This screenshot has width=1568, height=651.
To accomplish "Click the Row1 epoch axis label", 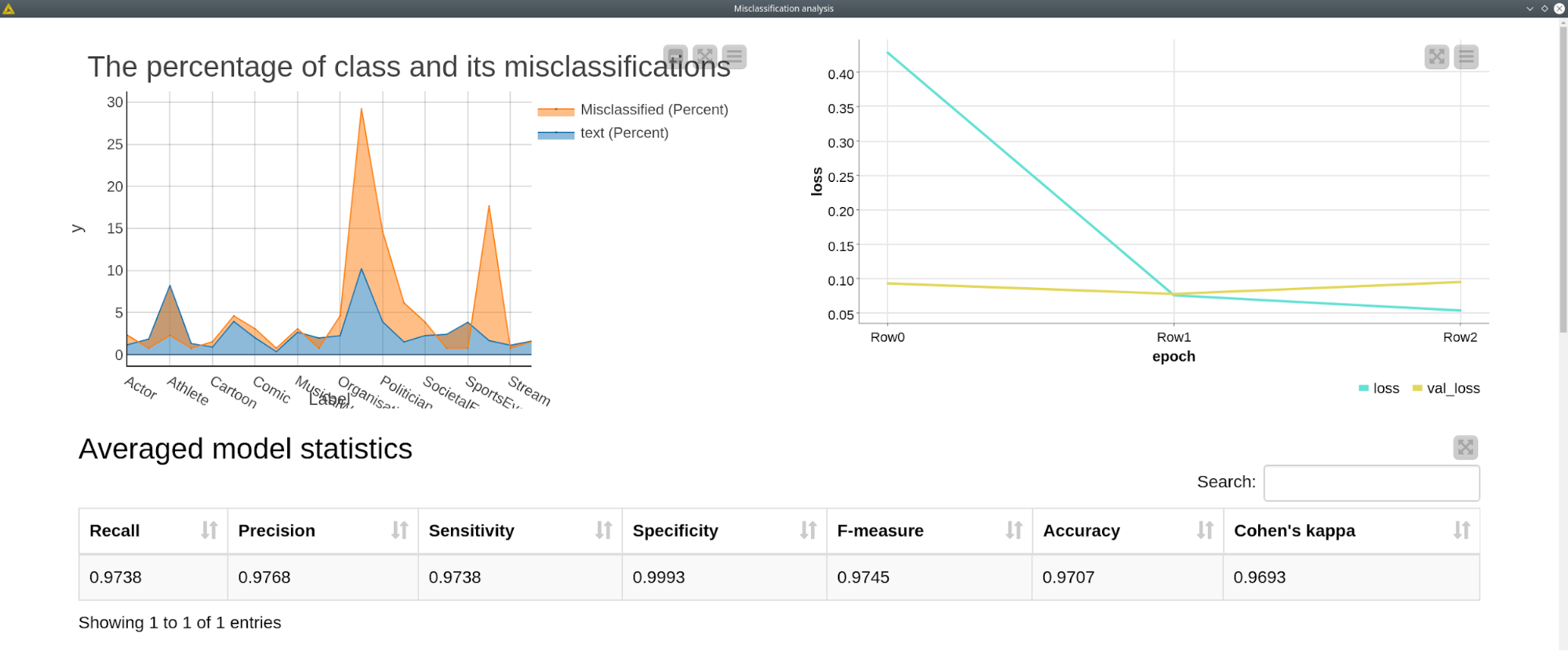I will 1173,337.
